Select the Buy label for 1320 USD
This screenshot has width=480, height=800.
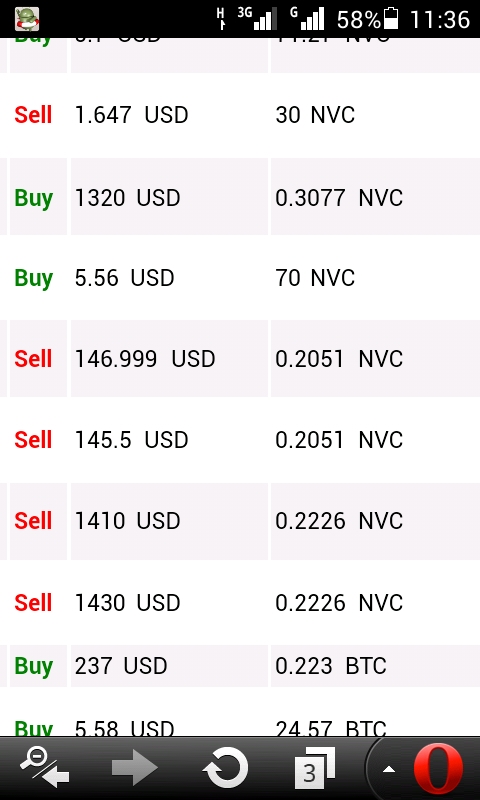click(x=34, y=198)
